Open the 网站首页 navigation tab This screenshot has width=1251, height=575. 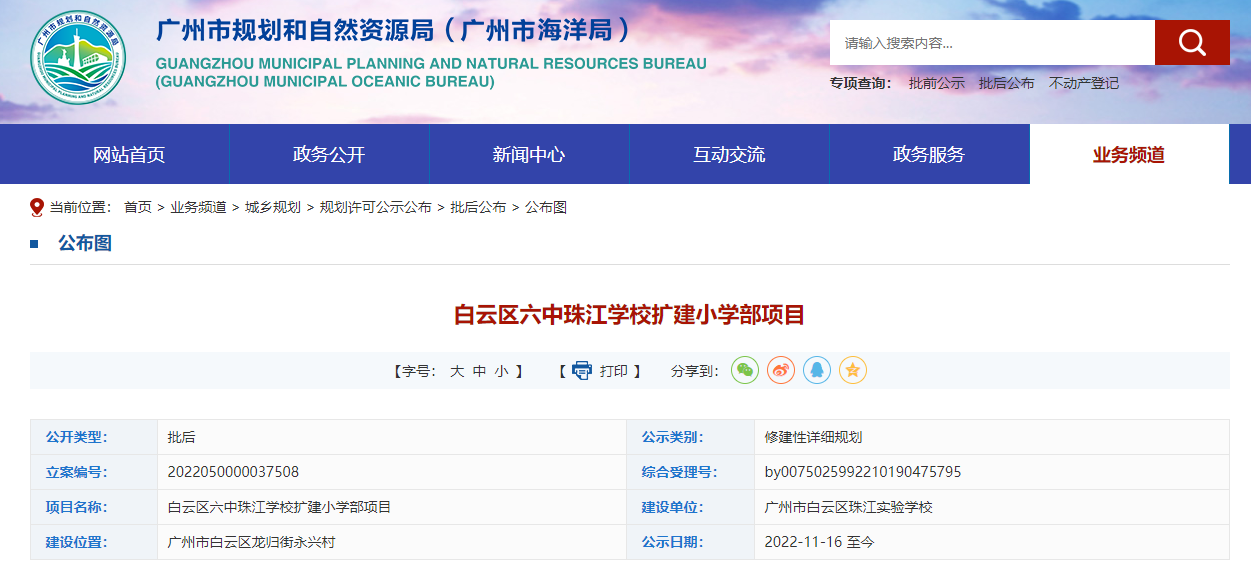pos(129,154)
